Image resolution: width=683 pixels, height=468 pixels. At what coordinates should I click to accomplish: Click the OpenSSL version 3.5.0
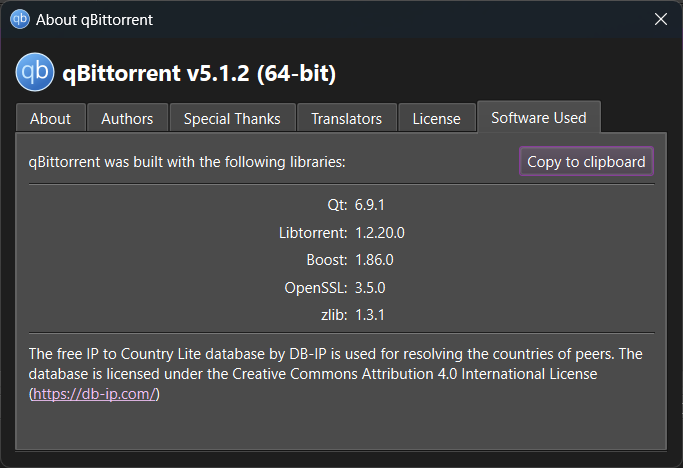[370, 288]
